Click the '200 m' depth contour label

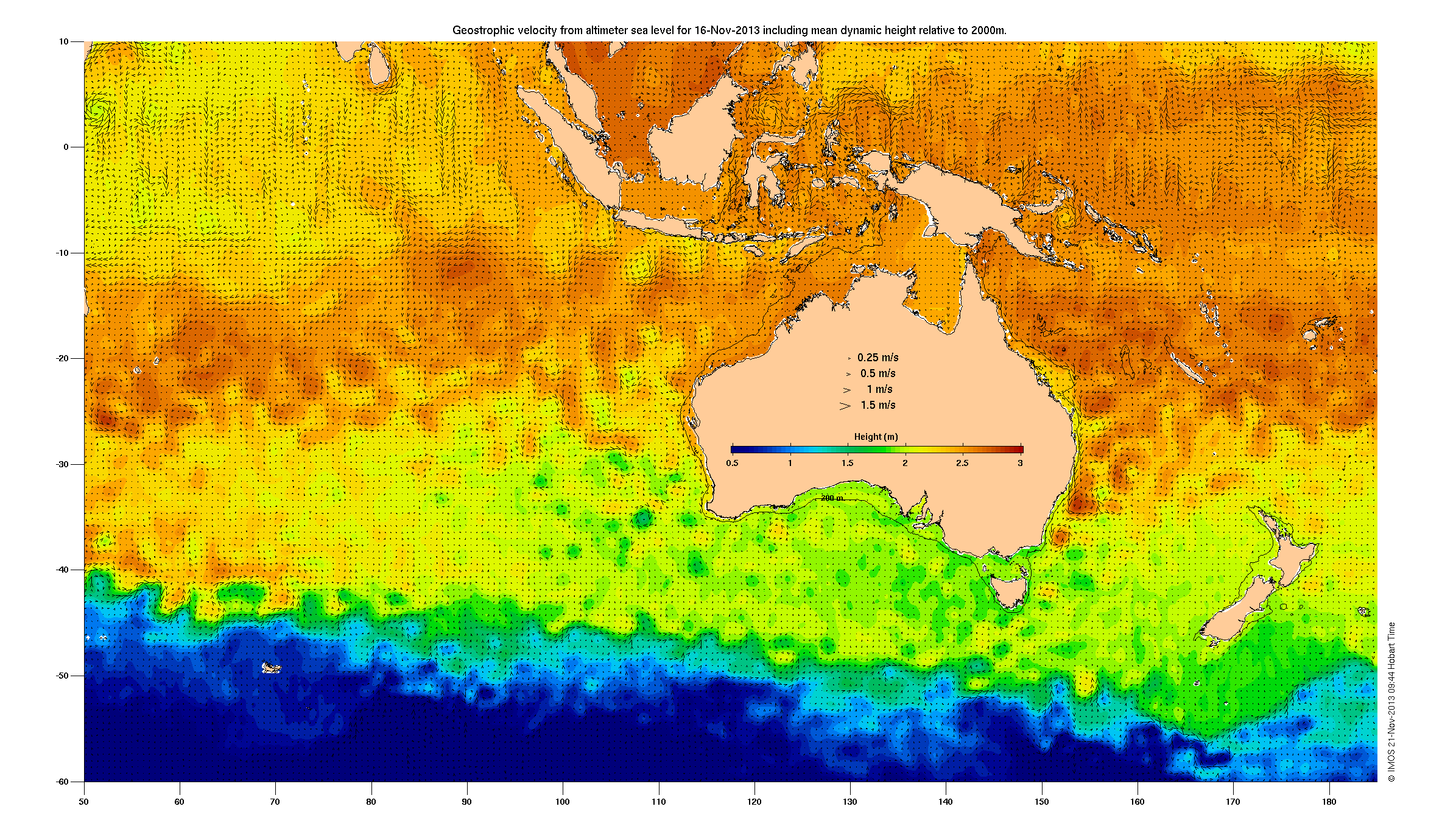tap(832, 498)
